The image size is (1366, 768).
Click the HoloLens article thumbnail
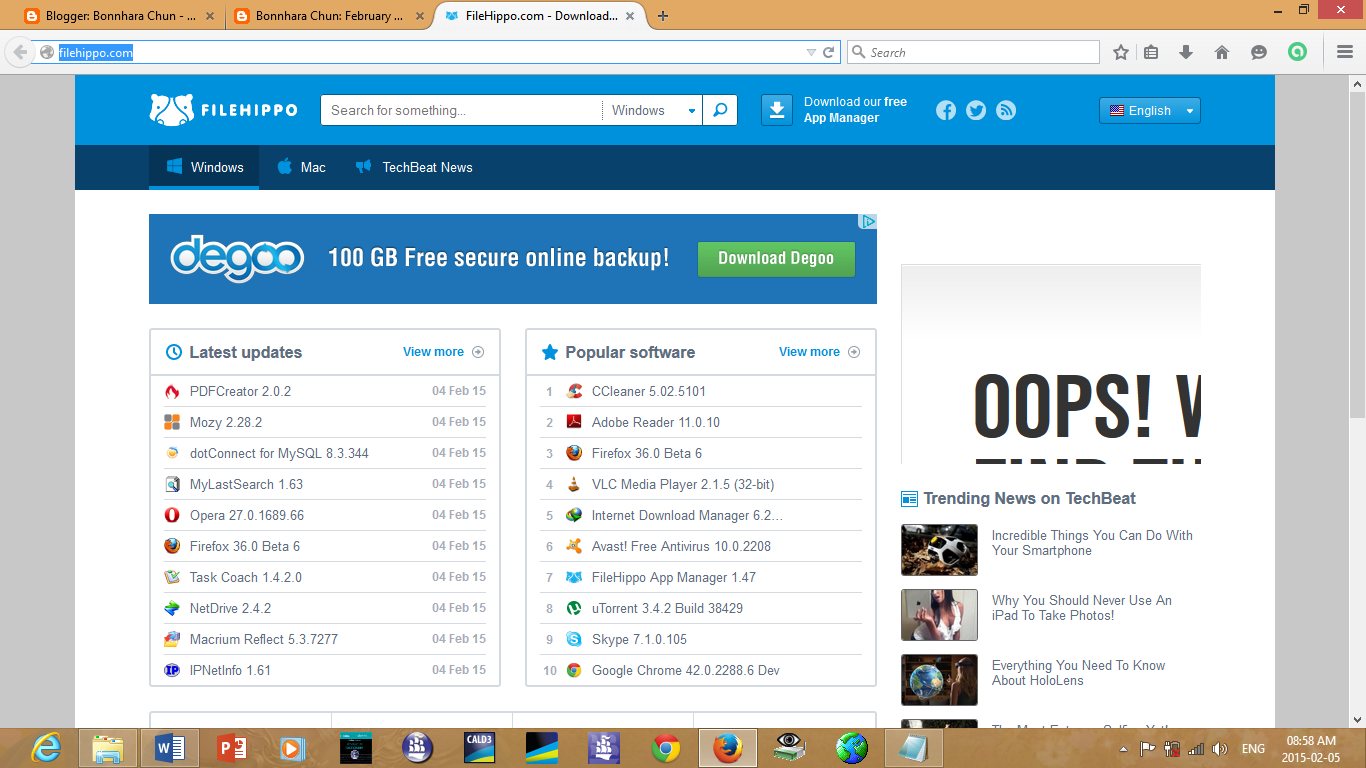pos(939,680)
